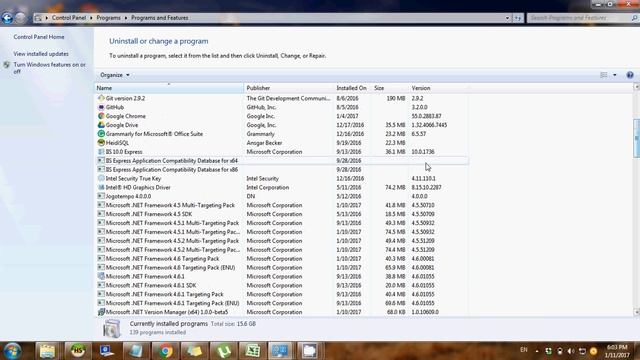Screen dimensions: 640x360
Task: Click the EN language indicator in taskbar
Action: point(524,350)
